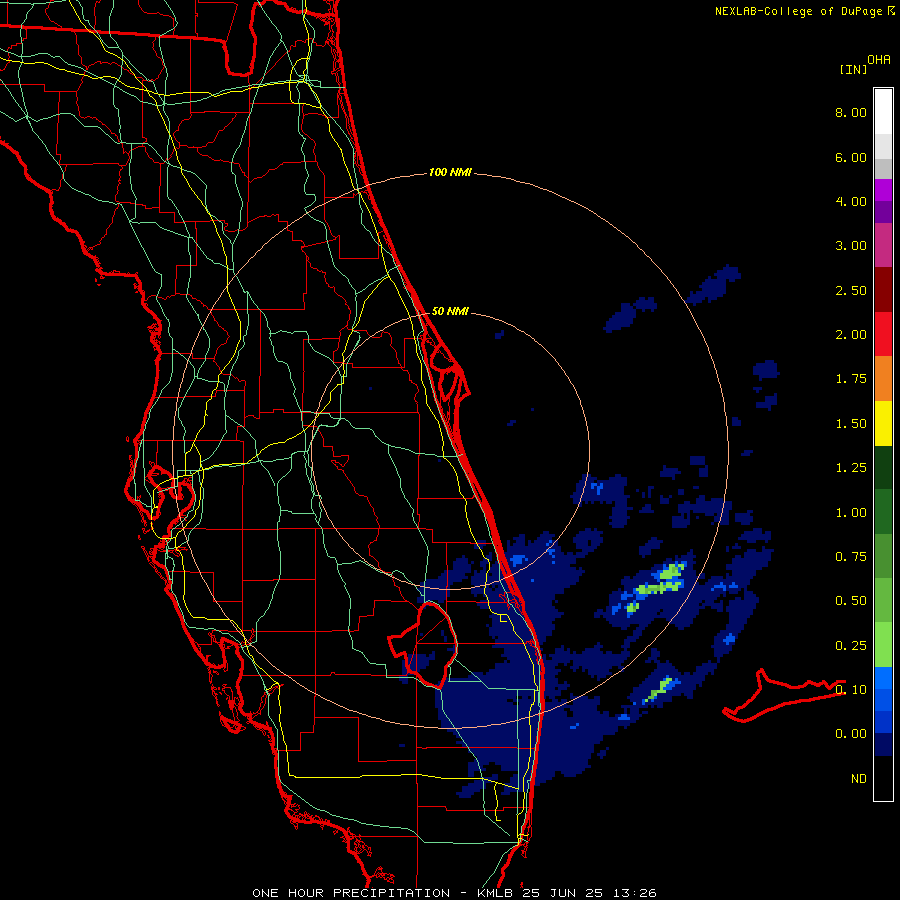Image resolution: width=900 pixels, height=900 pixels.
Task: Click the 1.75 legend value
Action: pyautogui.click(x=851, y=379)
